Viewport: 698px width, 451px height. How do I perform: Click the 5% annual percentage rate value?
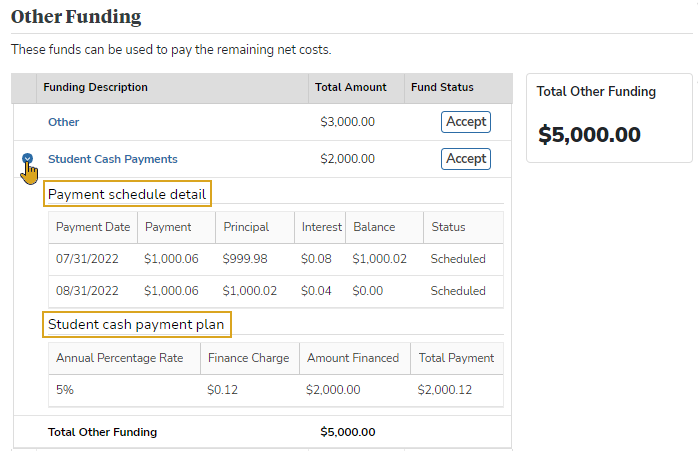[x=65, y=390]
